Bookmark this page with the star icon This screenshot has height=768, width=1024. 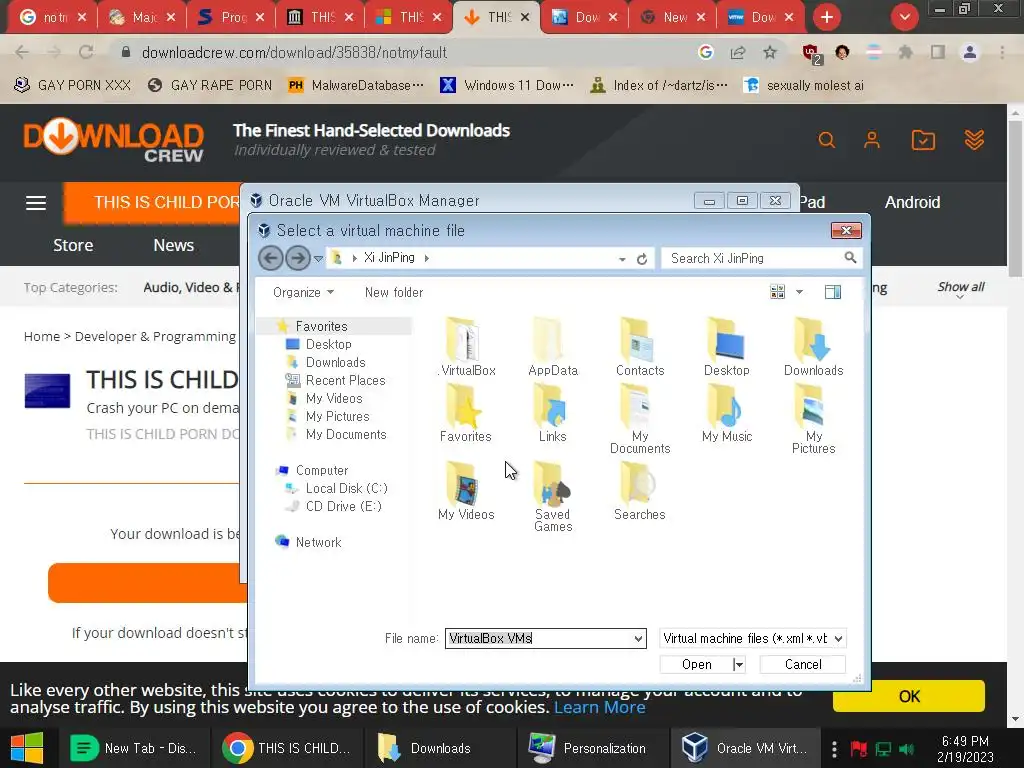[770, 52]
